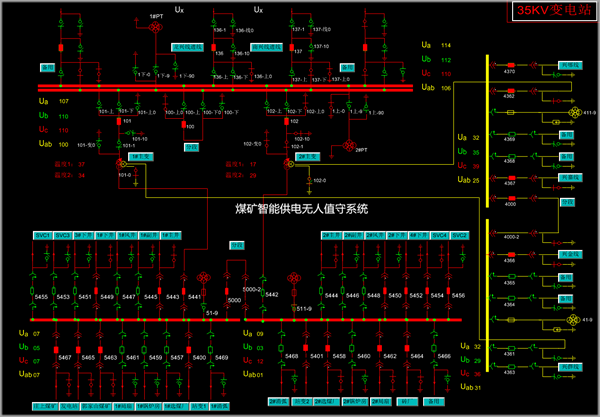600x417 pixels.
Task: Toggle isolating switch 137-1
Action: point(292,24)
